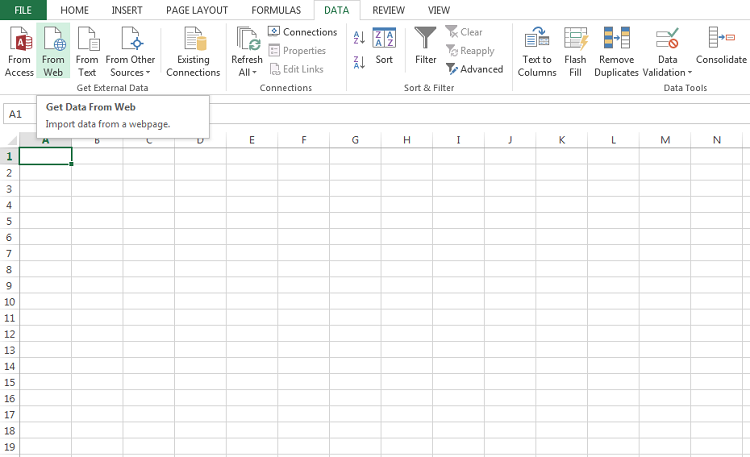Click the Filter funnel icon
Screen dimensions: 750x457
pyautogui.click(x=426, y=40)
